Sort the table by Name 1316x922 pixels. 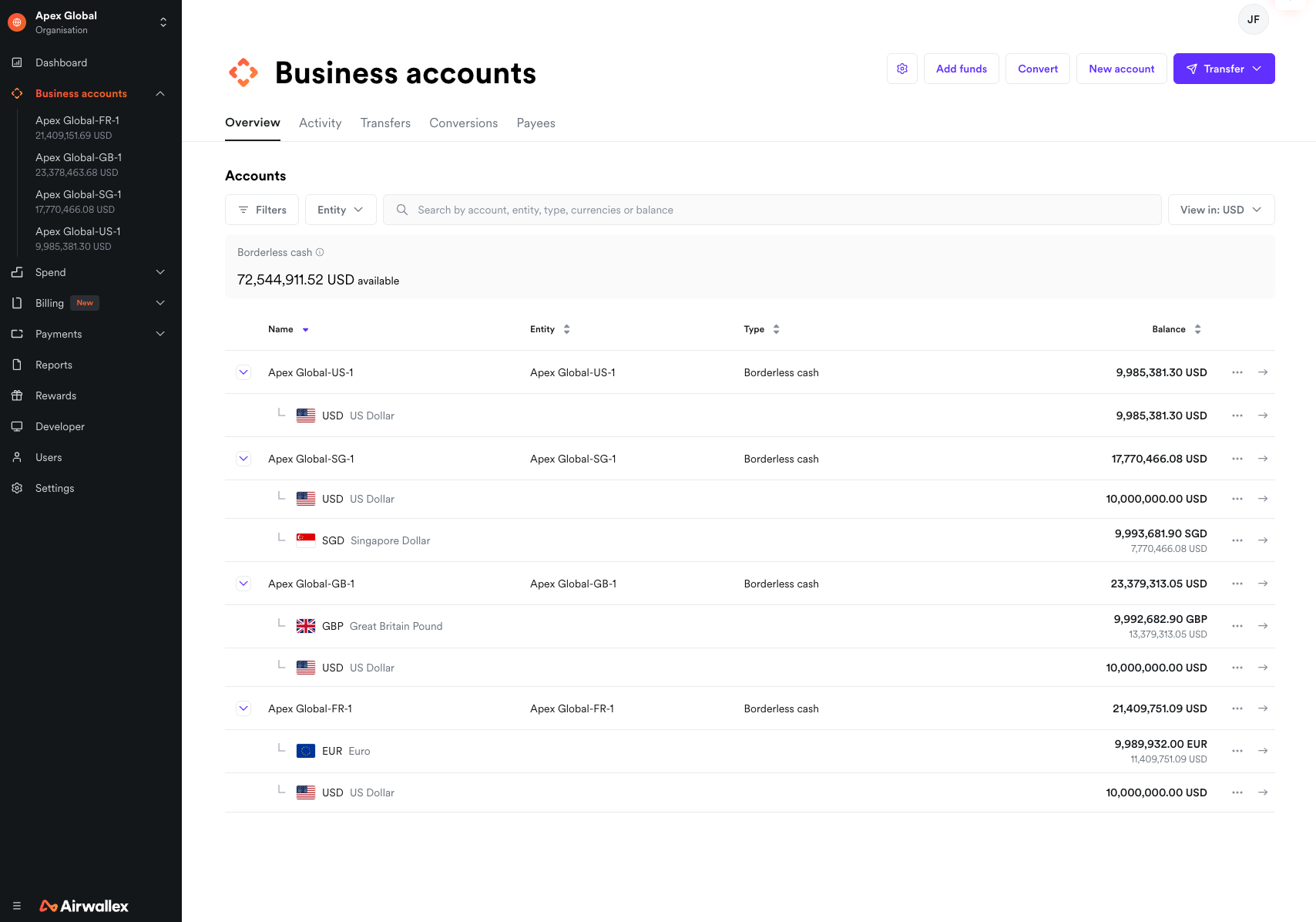(288, 329)
